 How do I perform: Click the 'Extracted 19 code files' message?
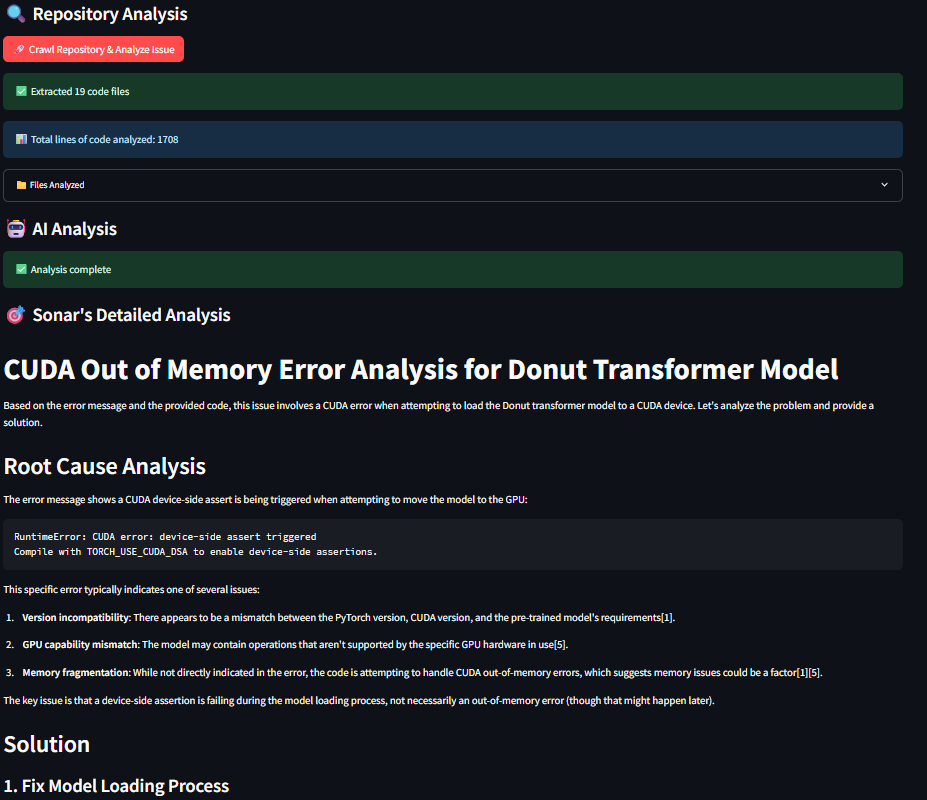coord(453,92)
